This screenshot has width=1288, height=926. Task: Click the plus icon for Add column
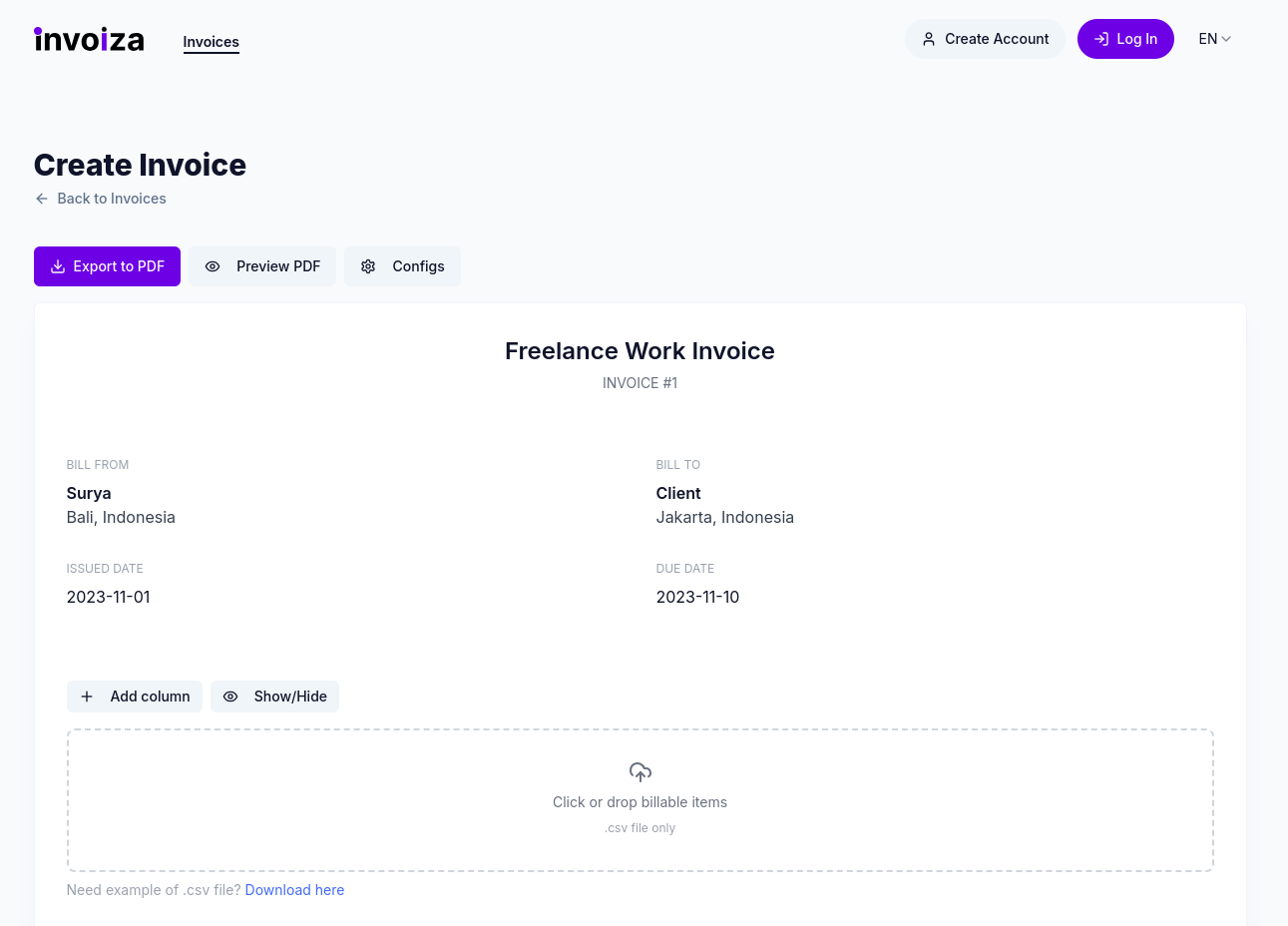pos(87,696)
